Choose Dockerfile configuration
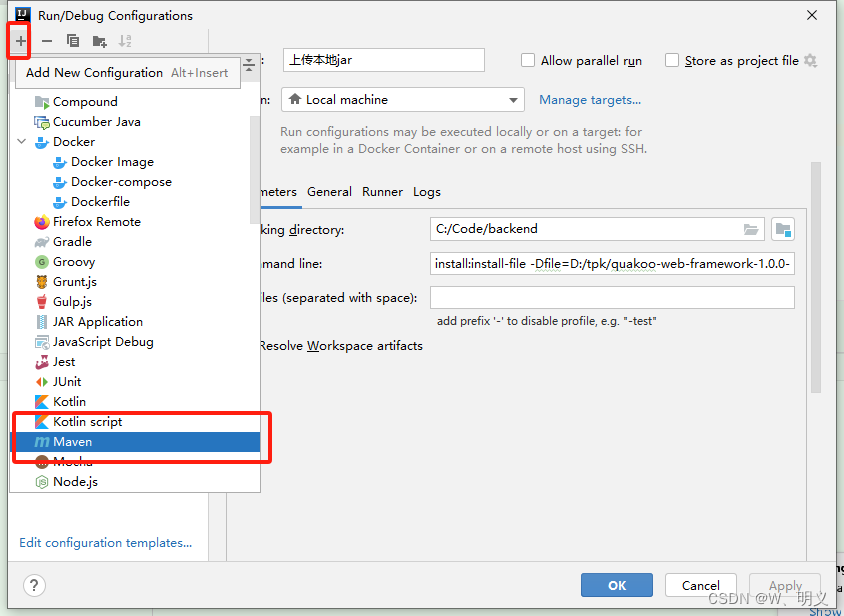This screenshot has height=616, width=844. click(135, 201)
